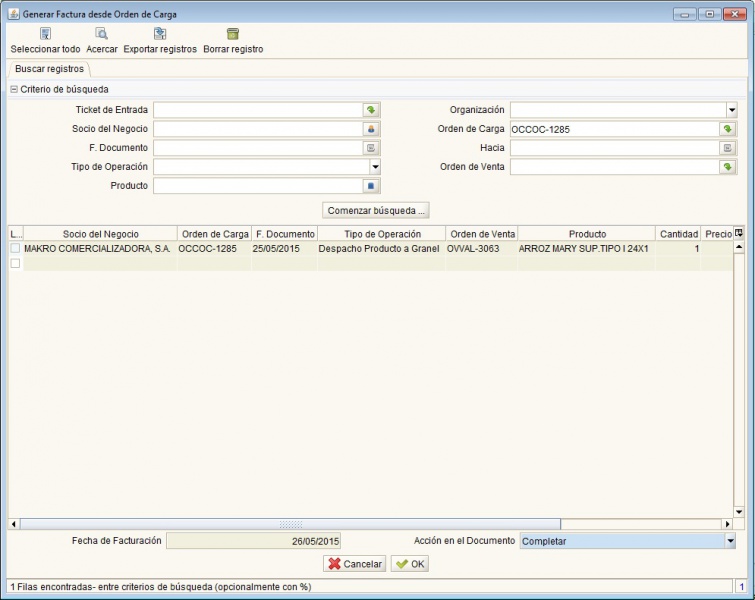Click the Orden de Carga field OCCOC-1285

[615, 129]
